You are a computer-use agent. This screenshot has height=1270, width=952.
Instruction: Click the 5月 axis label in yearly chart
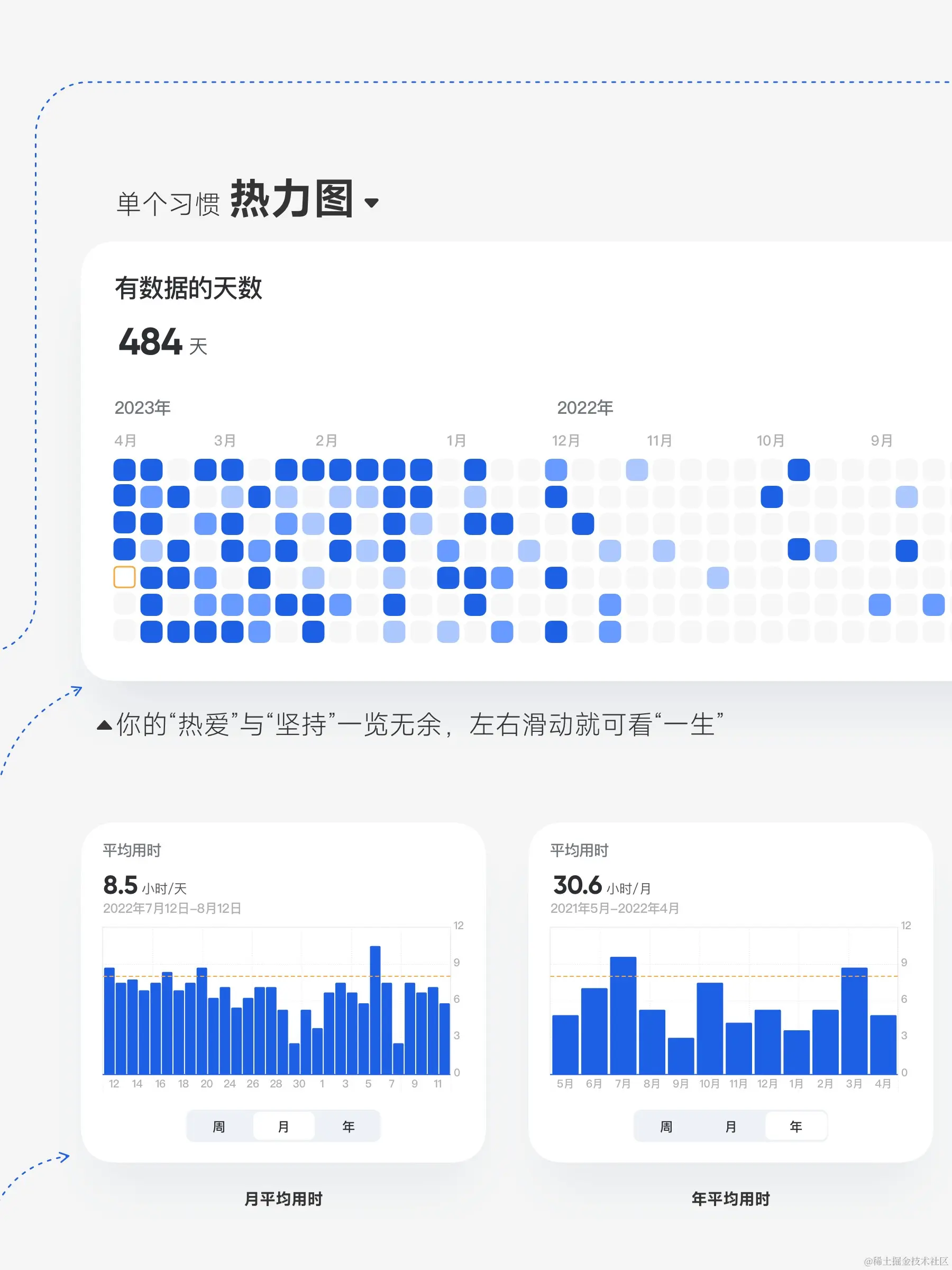click(x=565, y=1083)
